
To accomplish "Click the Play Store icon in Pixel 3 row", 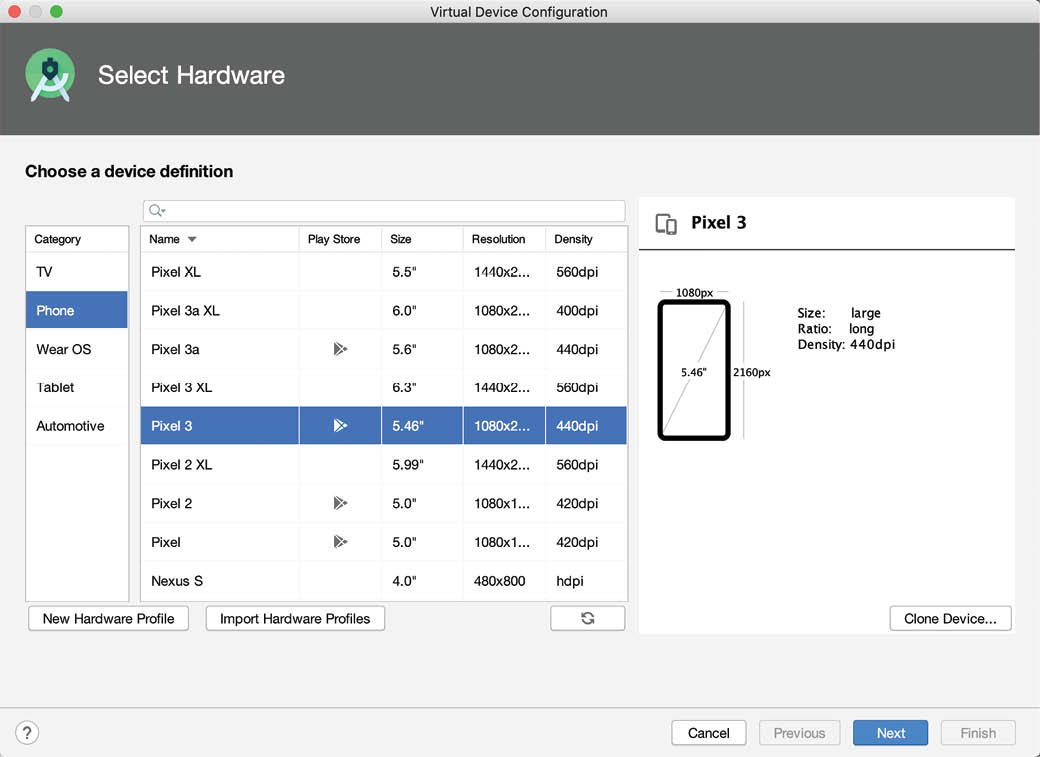I will [x=340, y=426].
